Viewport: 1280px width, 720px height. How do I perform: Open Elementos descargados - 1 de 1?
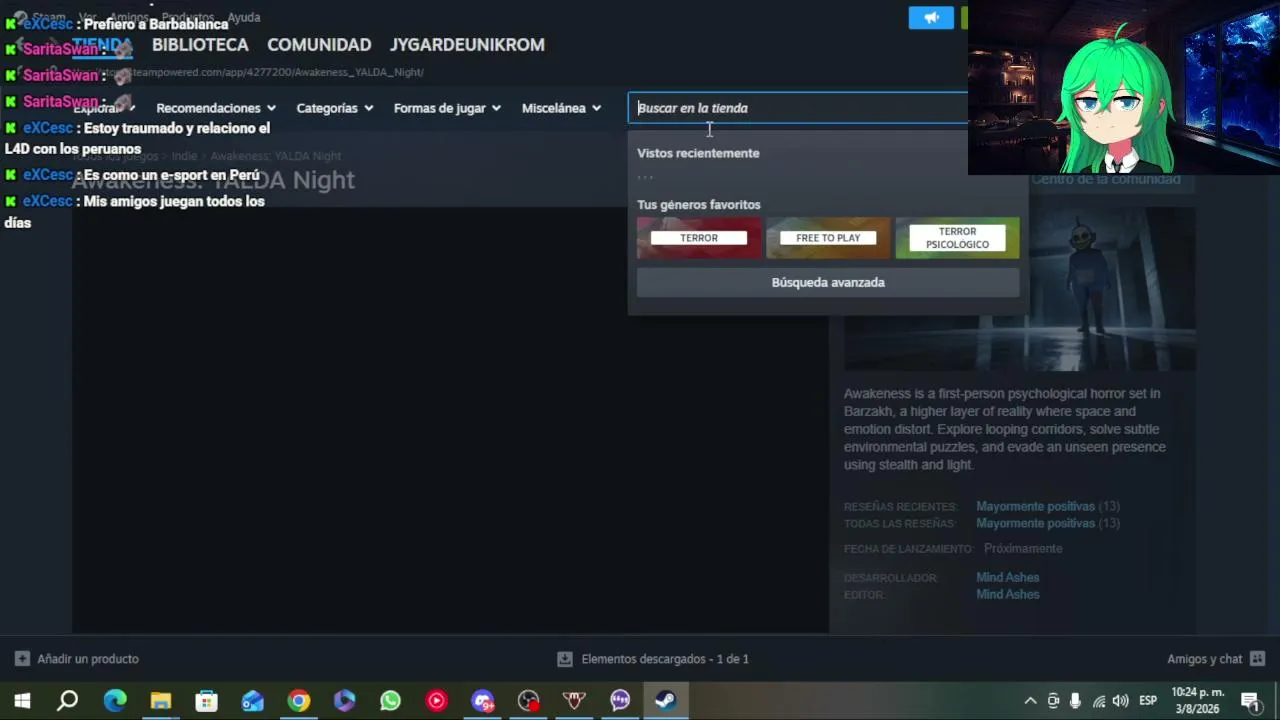pyautogui.click(x=665, y=659)
